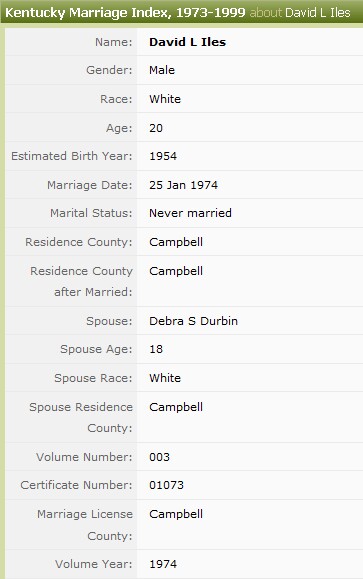Click the Kentucky Marriage Index title
363x579 pixels.
125,13
